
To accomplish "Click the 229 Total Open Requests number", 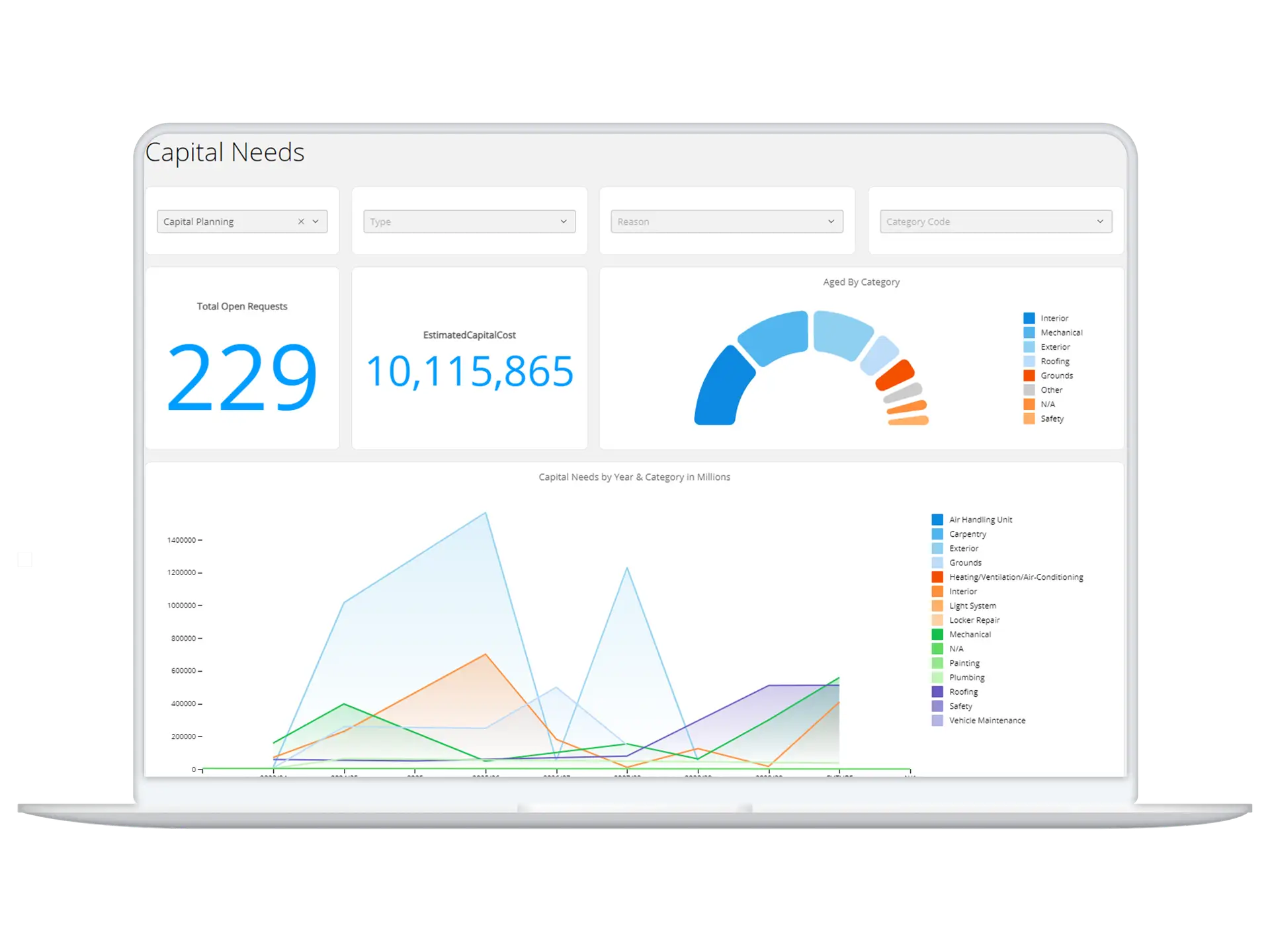I will coord(242,377).
